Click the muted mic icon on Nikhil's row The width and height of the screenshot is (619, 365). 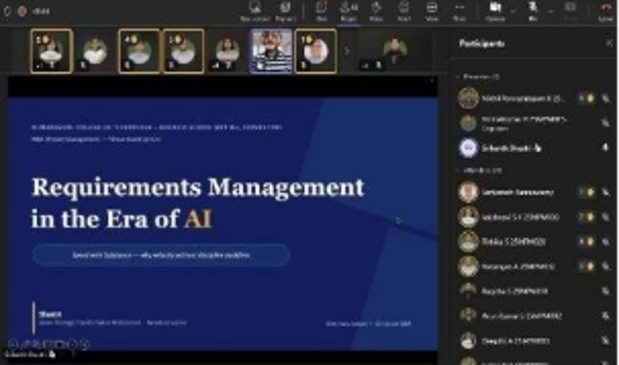pyautogui.click(x=605, y=99)
